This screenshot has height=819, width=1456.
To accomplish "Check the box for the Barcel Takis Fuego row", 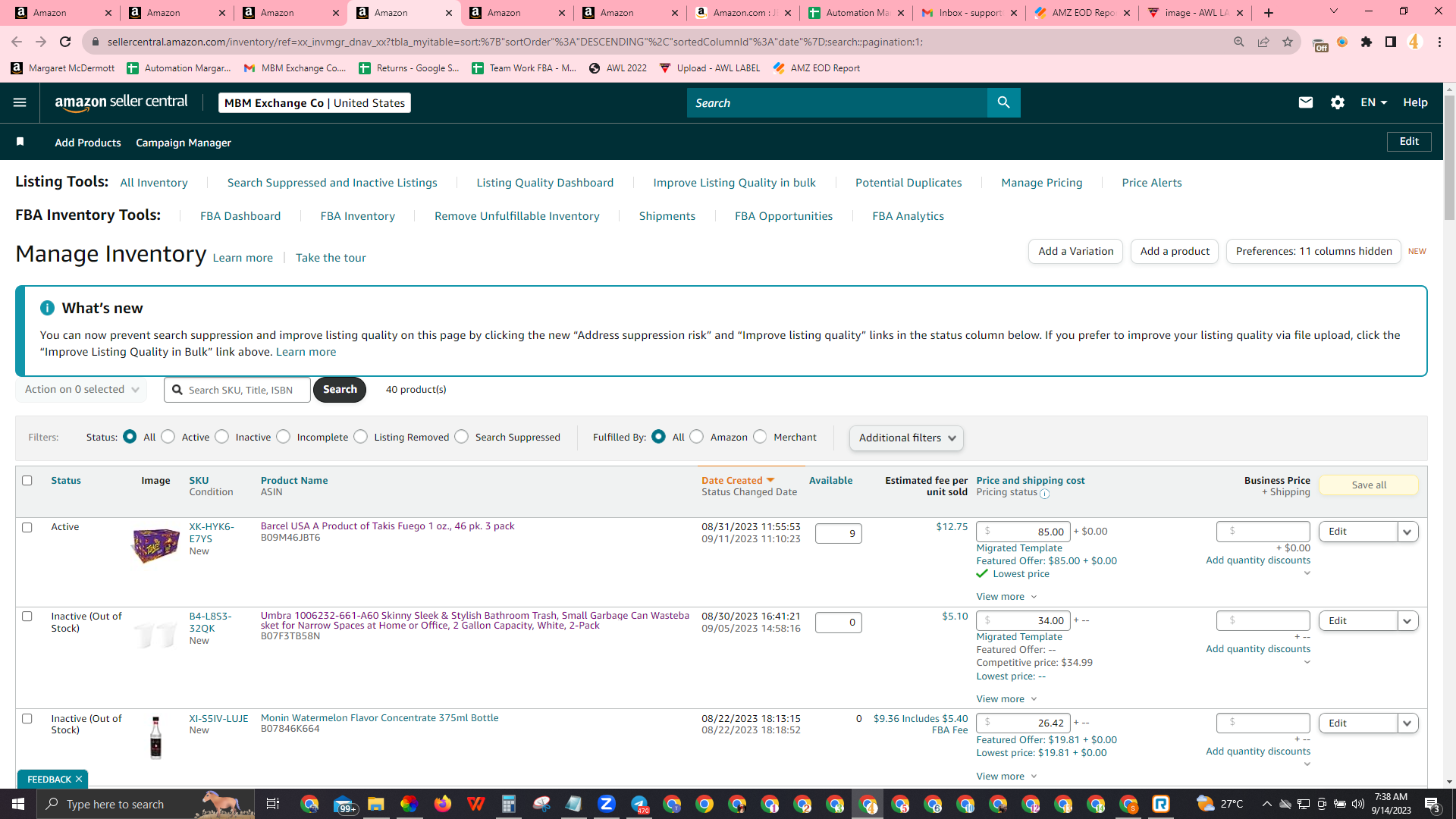I will tap(27, 527).
